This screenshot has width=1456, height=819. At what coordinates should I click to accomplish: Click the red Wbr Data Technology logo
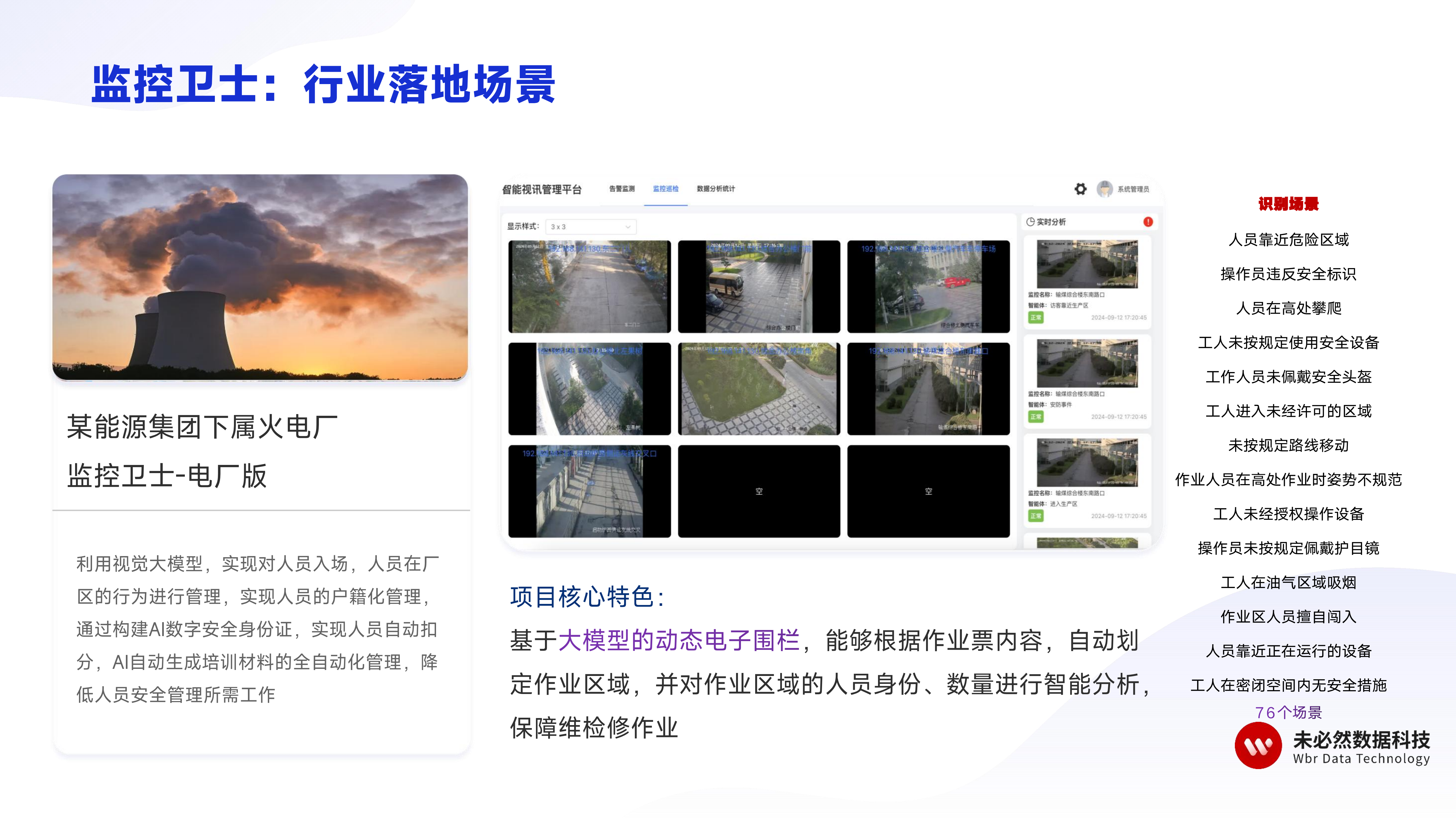(x=1258, y=746)
